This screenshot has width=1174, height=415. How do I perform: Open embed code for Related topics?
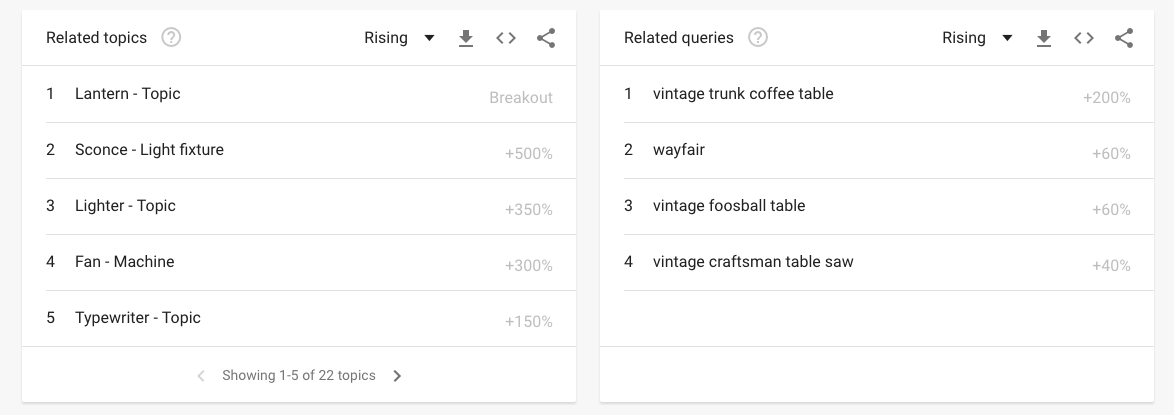pyautogui.click(x=506, y=38)
